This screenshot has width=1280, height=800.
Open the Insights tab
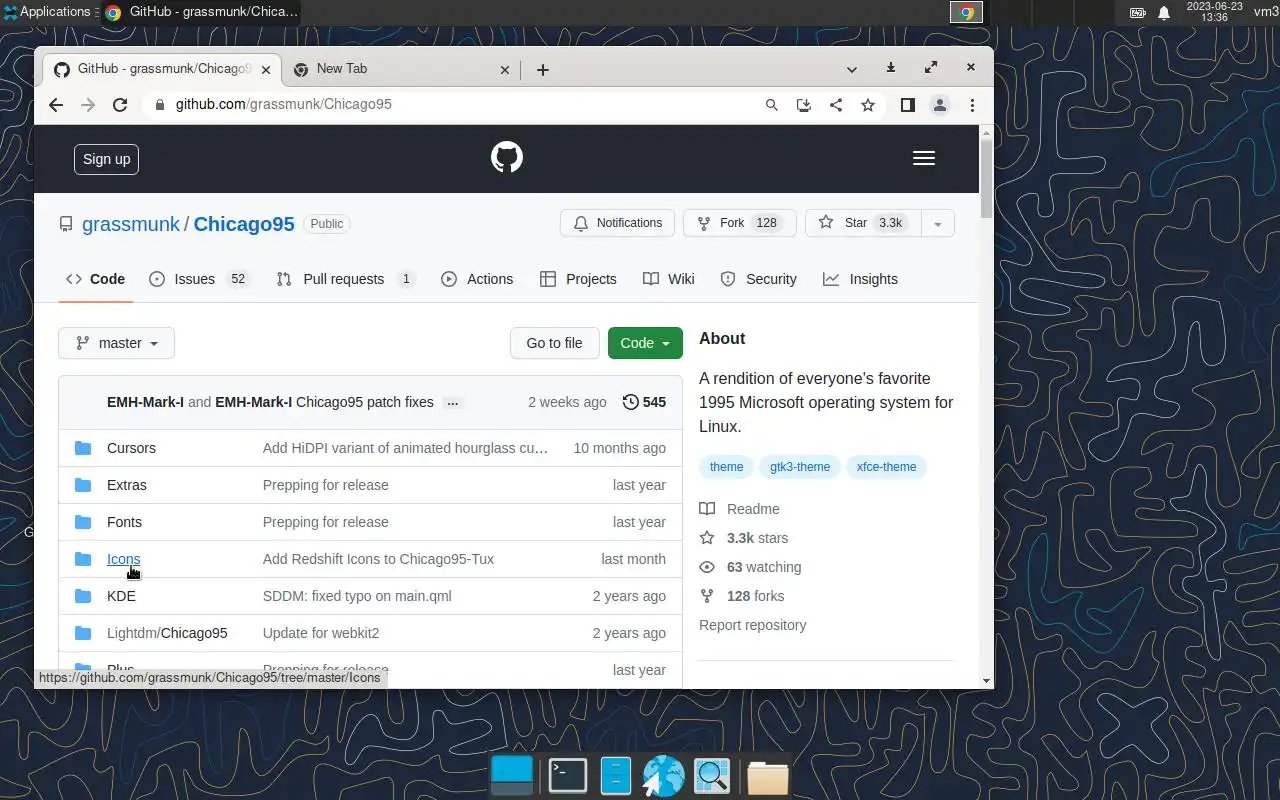click(x=861, y=279)
